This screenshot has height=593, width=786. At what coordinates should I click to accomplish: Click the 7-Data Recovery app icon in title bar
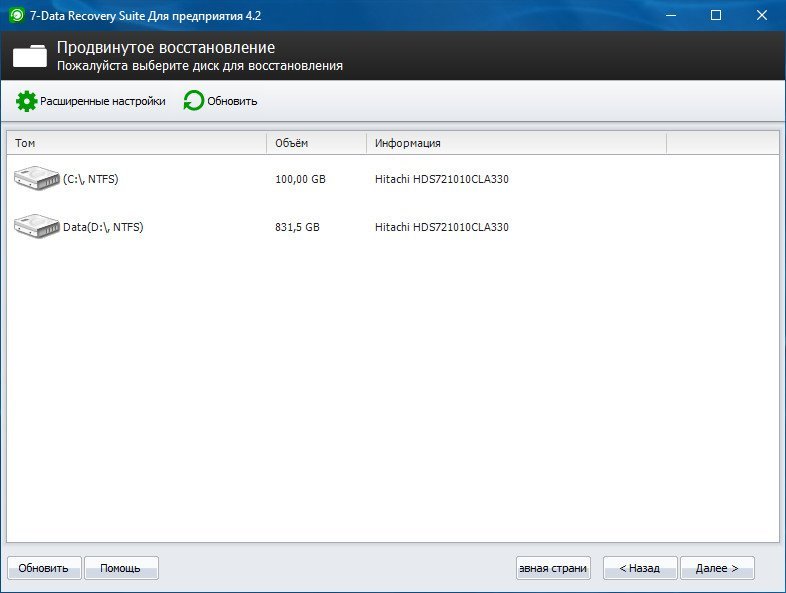point(16,16)
